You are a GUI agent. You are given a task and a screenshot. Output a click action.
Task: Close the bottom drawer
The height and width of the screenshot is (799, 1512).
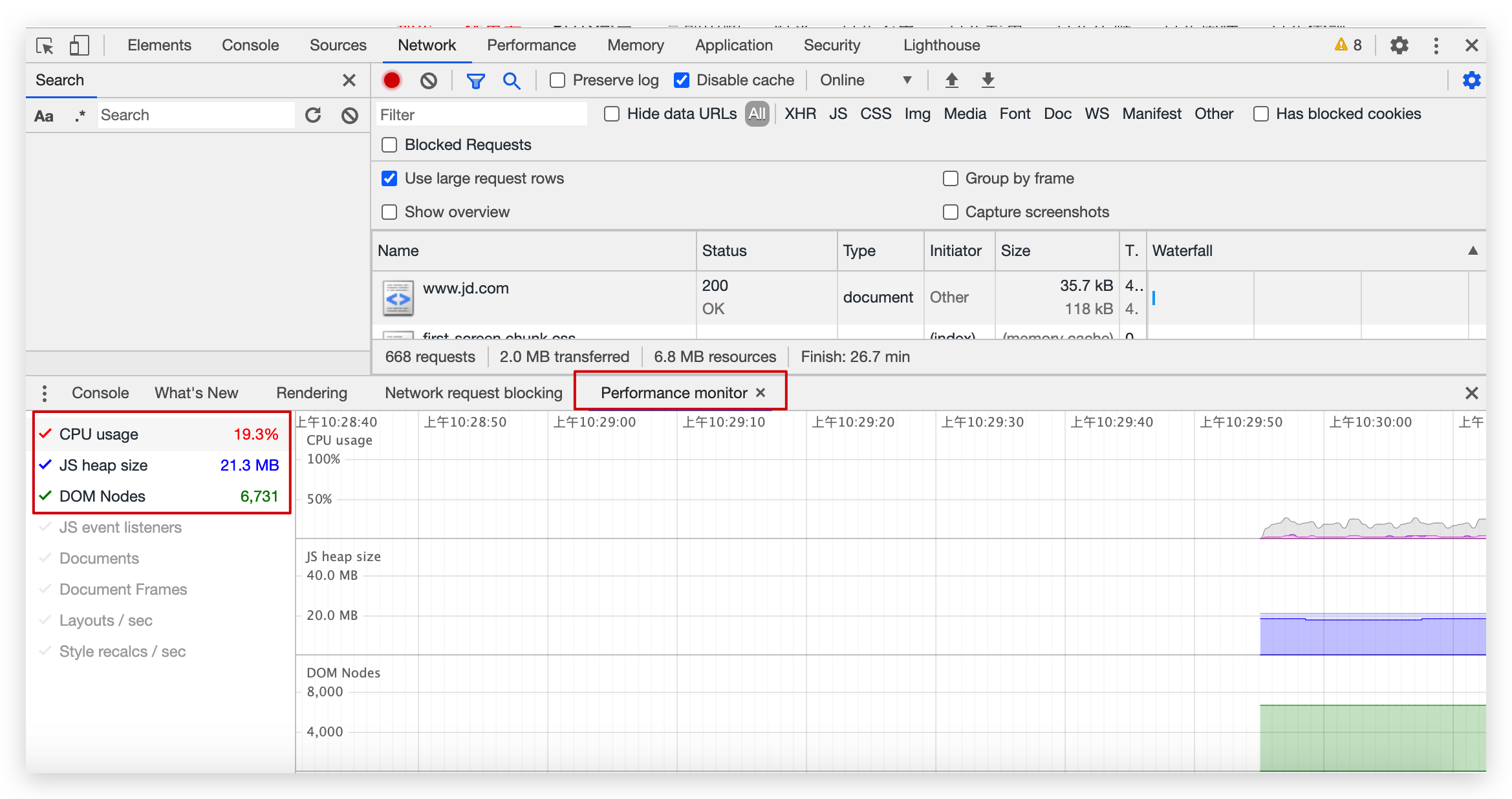pos(1471,393)
